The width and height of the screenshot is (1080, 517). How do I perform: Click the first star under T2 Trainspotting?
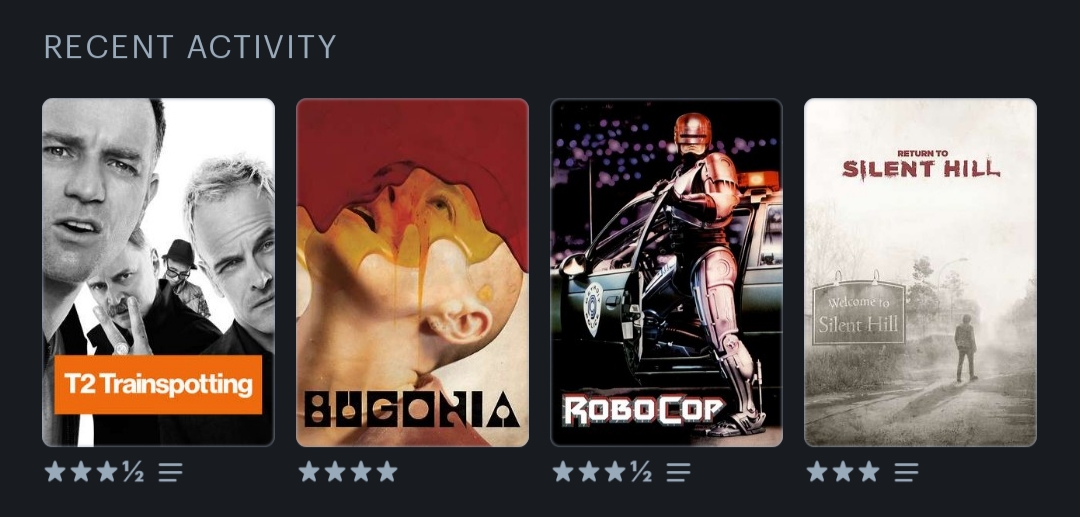[x=55, y=472]
